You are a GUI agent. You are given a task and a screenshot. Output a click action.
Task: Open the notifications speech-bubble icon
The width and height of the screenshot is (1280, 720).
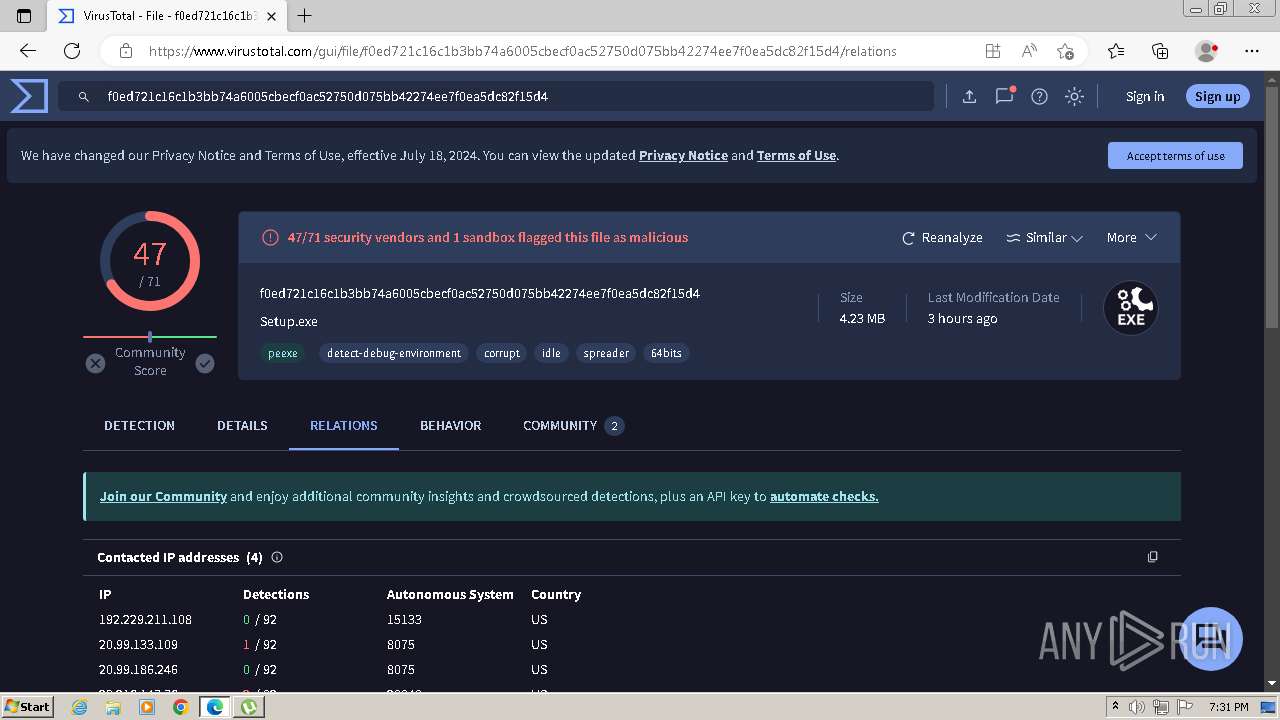point(1004,96)
